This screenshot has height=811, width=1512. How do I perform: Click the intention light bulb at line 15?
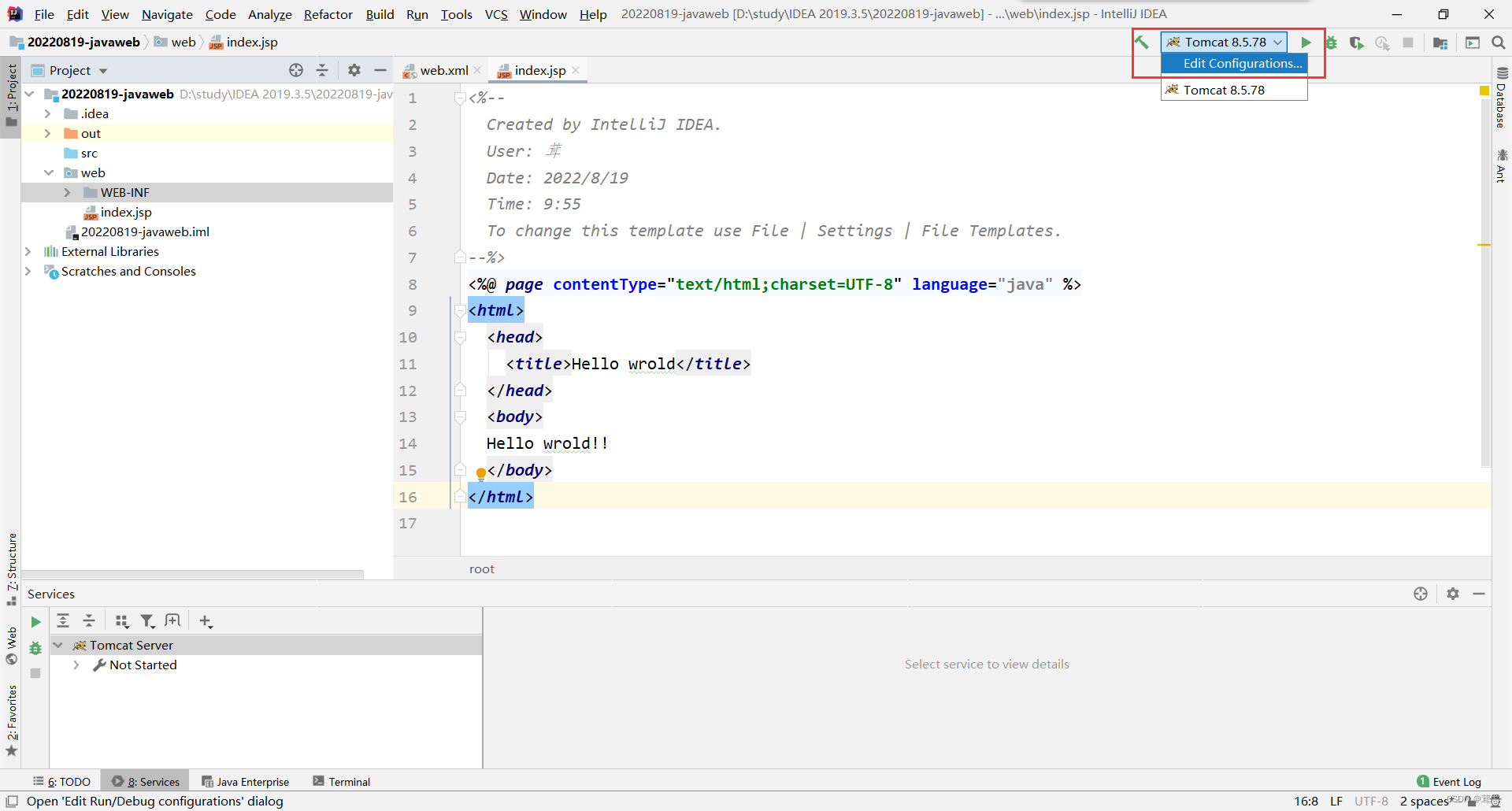click(x=480, y=473)
